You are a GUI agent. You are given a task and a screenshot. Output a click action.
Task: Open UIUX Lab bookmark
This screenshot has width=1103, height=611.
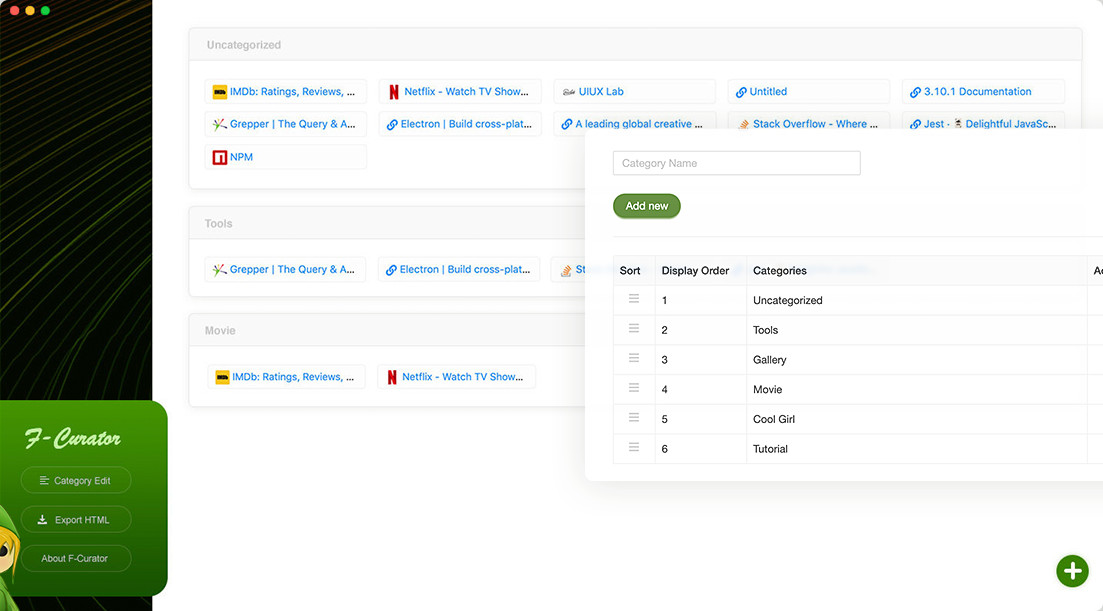click(635, 91)
